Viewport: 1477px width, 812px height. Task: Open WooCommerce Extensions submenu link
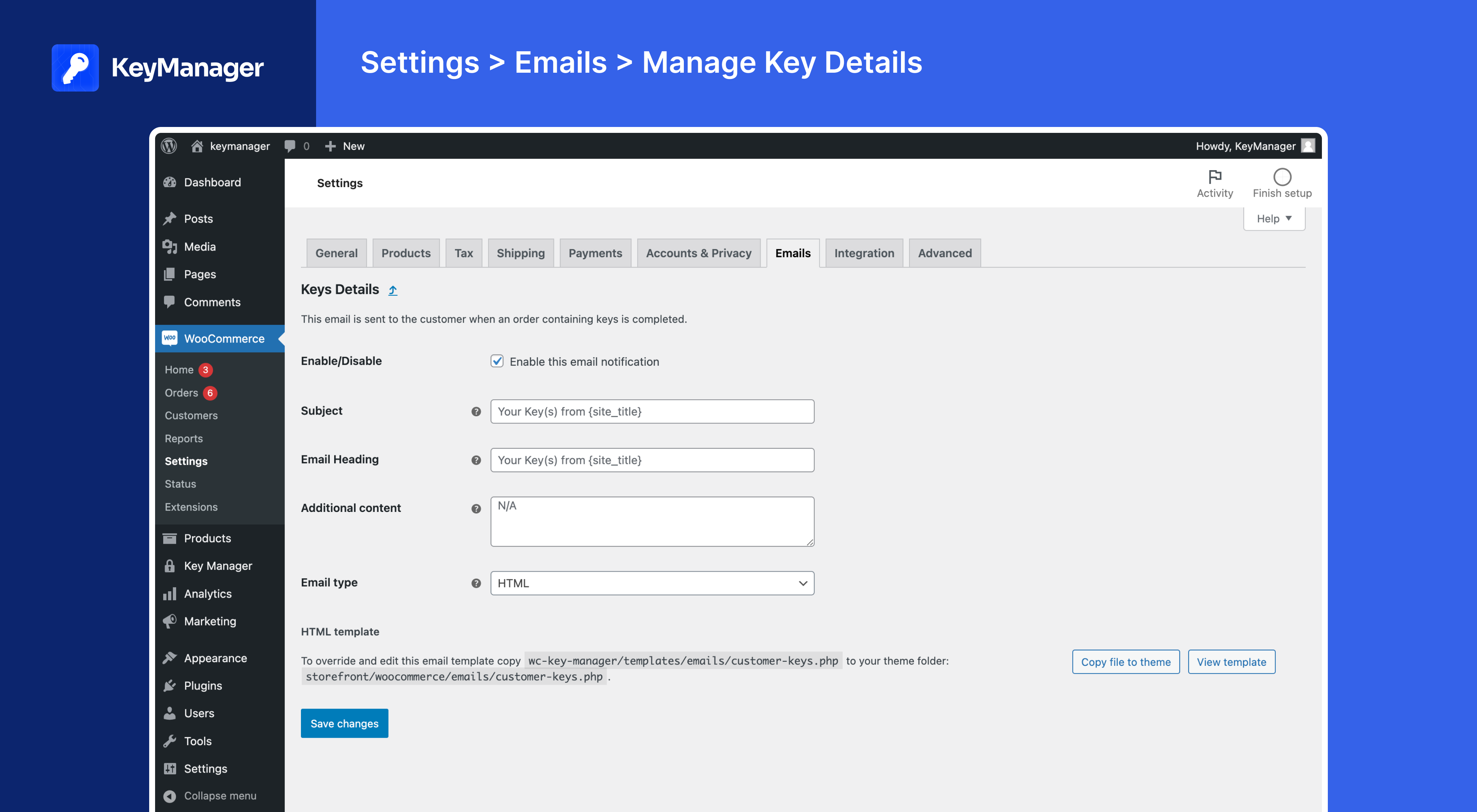tap(191, 506)
